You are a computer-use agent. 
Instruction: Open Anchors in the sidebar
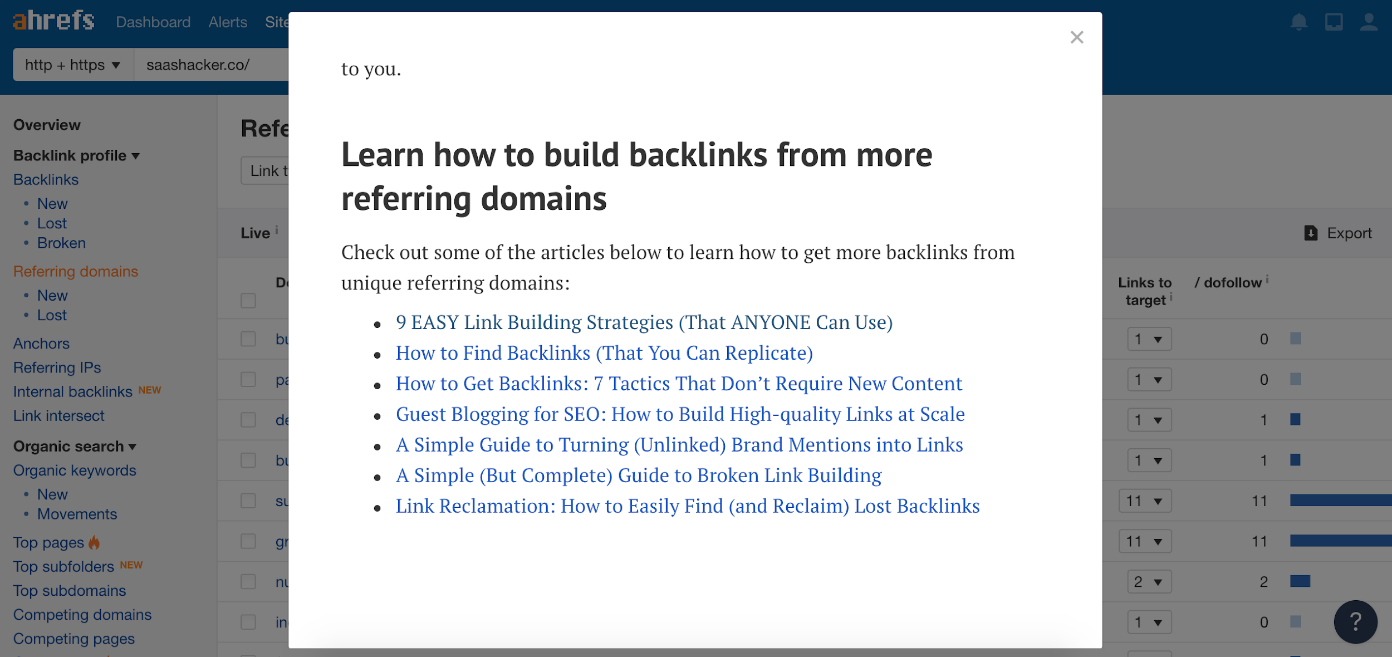pos(41,344)
